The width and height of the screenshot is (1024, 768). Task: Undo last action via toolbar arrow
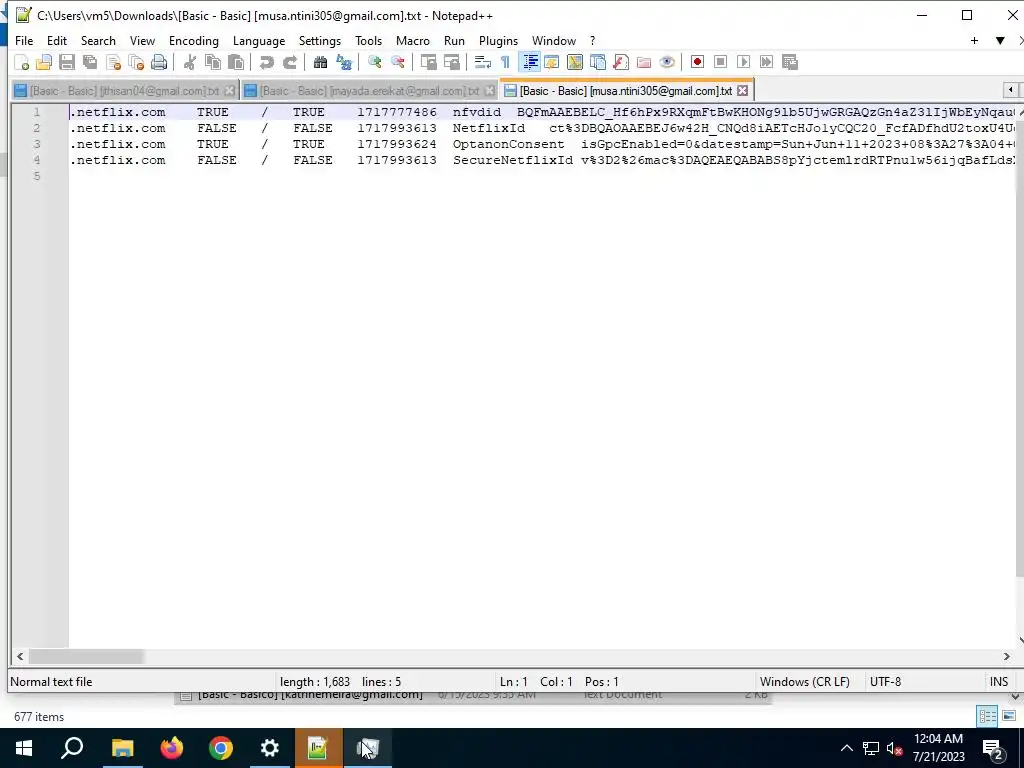click(x=266, y=62)
